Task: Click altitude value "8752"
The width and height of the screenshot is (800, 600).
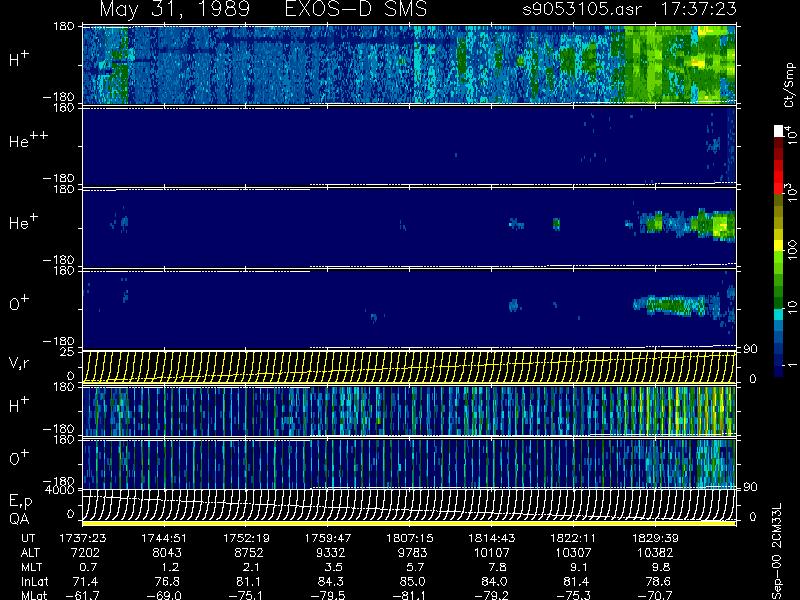Action: pos(248,553)
